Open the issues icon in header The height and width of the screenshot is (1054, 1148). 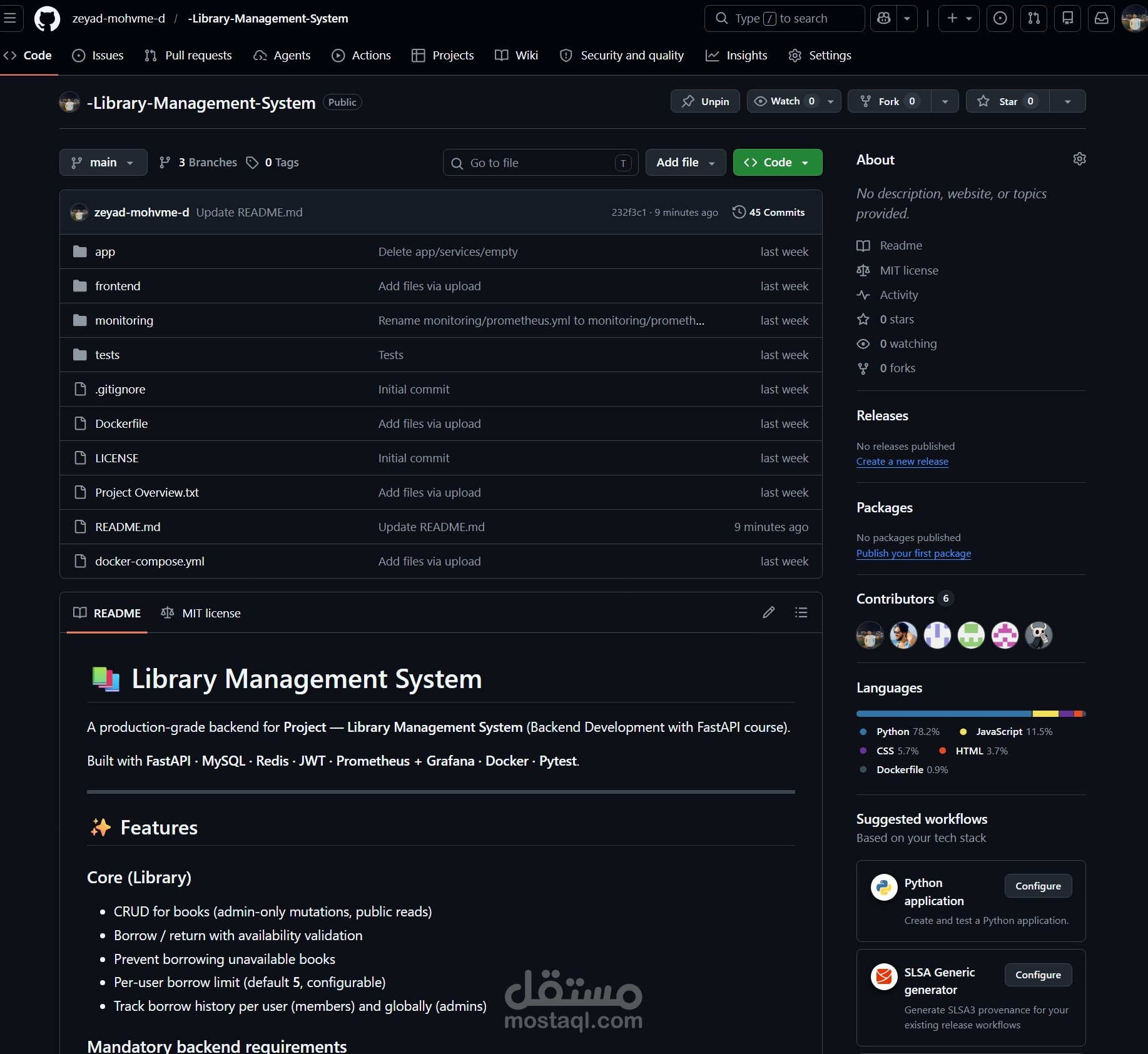(1000, 19)
